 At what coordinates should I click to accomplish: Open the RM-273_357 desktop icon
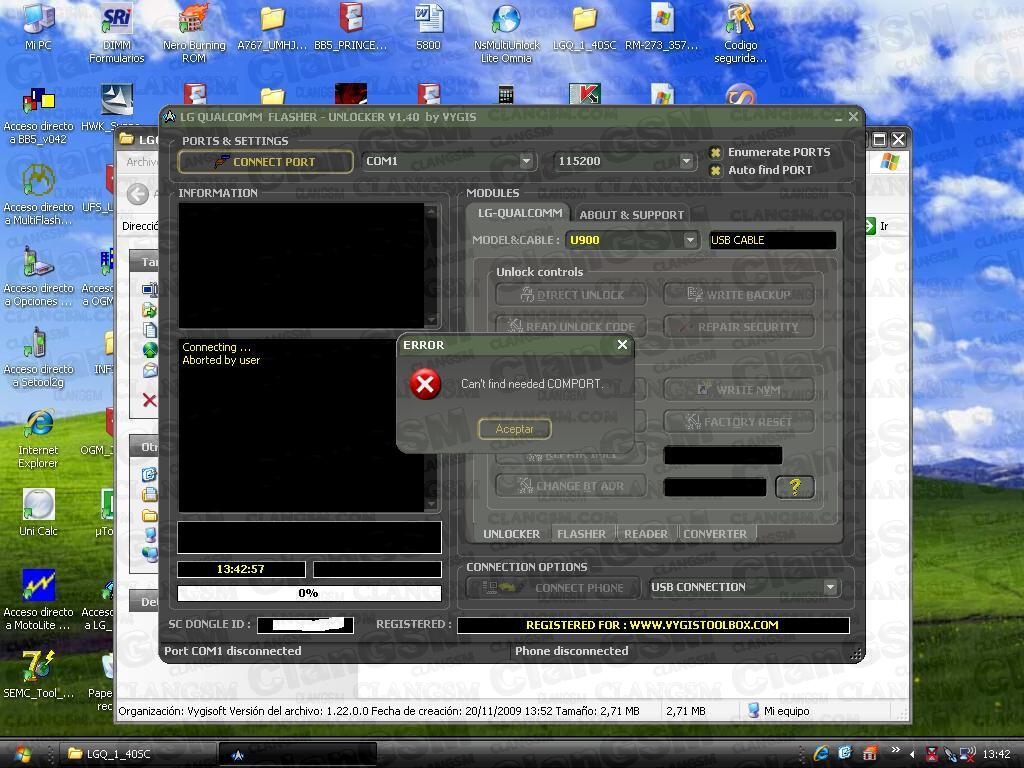pos(662,26)
